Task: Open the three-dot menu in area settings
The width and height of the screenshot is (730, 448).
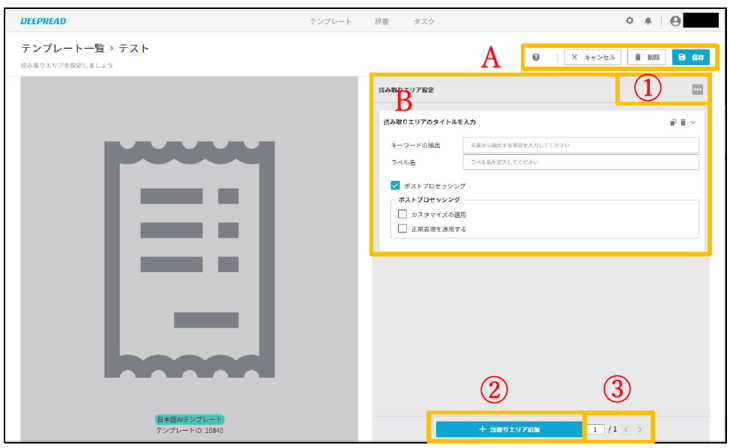Action: 697,90
